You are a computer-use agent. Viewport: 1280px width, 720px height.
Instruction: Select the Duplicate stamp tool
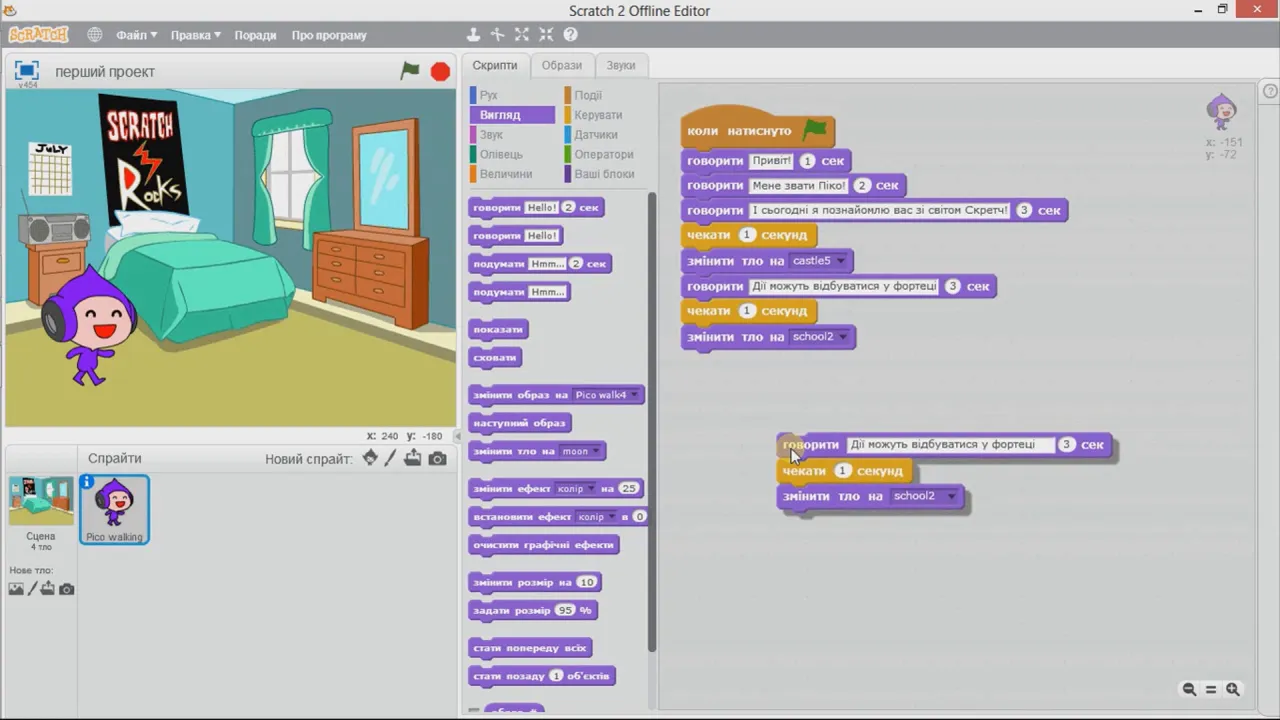pyautogui.click(x=475, y=35)
